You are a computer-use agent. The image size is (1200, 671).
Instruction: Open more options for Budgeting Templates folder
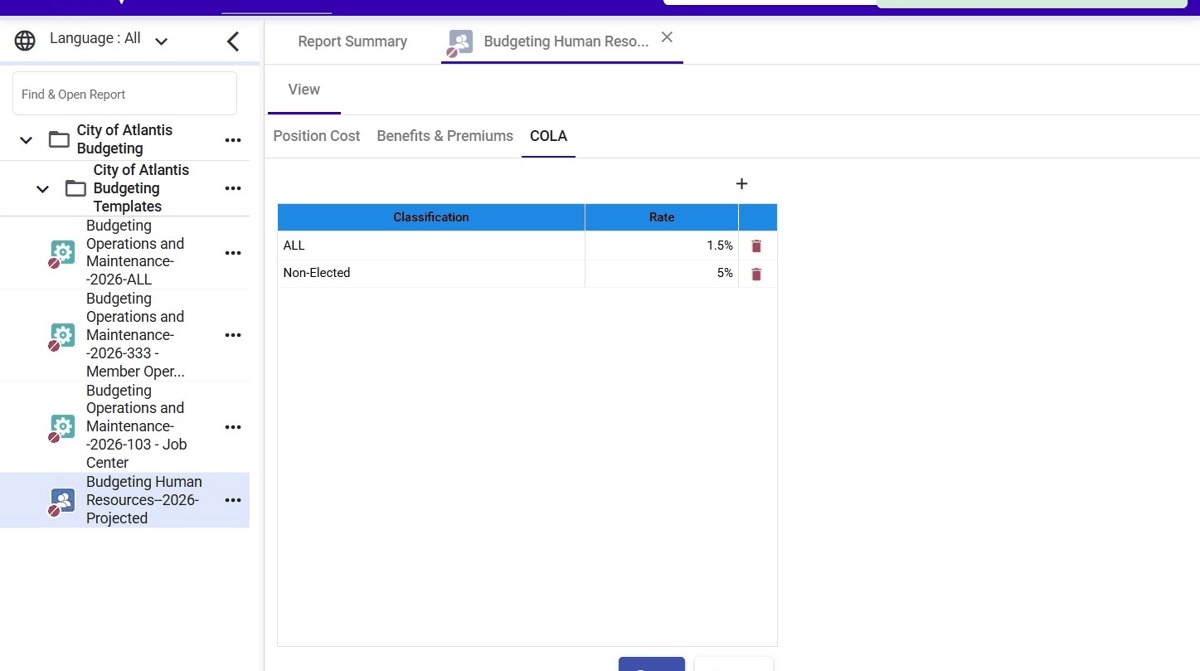(233, 188)
